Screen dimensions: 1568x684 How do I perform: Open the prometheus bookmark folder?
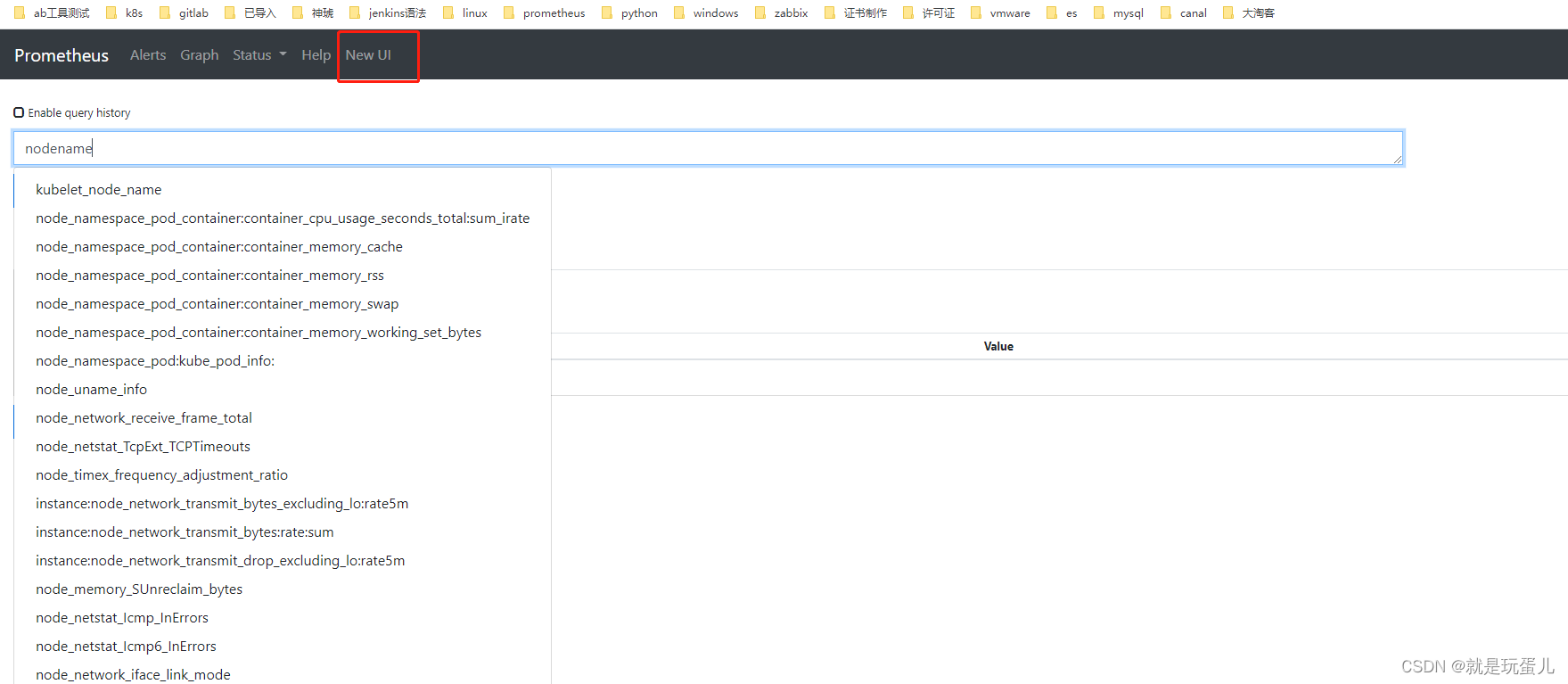point(544,12)
